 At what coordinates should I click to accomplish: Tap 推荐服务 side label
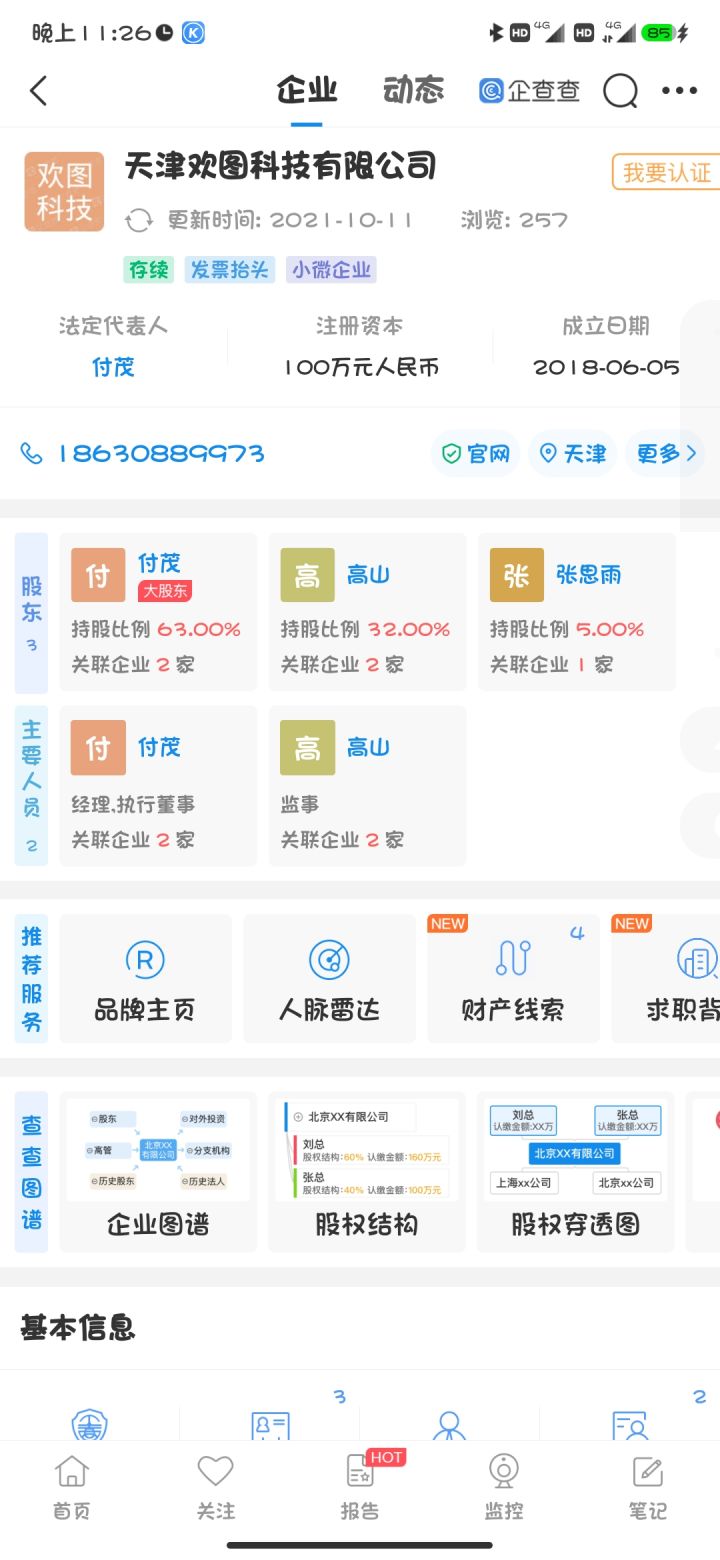coord(31,979)
